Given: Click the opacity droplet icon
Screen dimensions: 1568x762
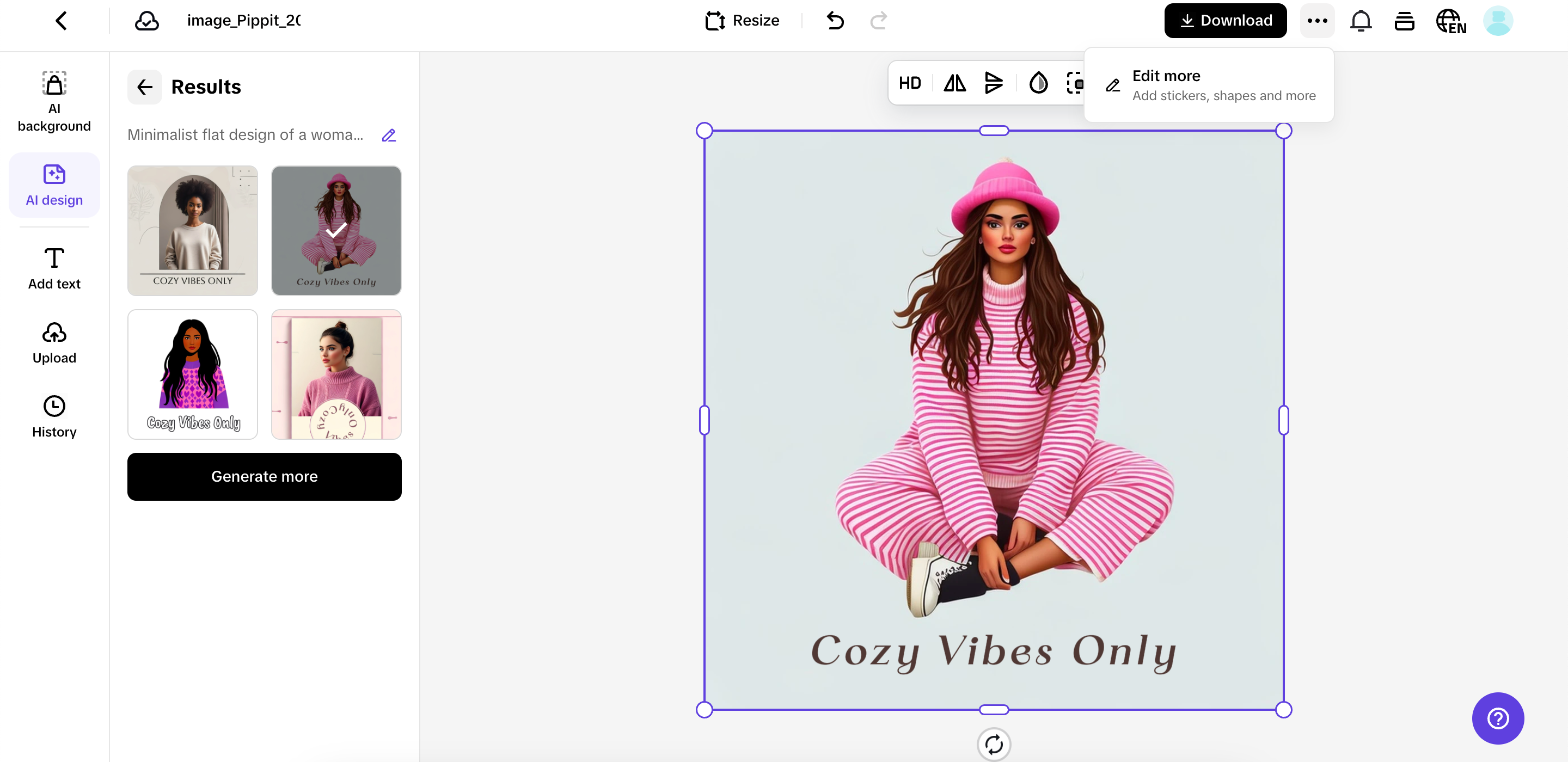Looking at the screenshot, I should click(x=1038, y=83).
